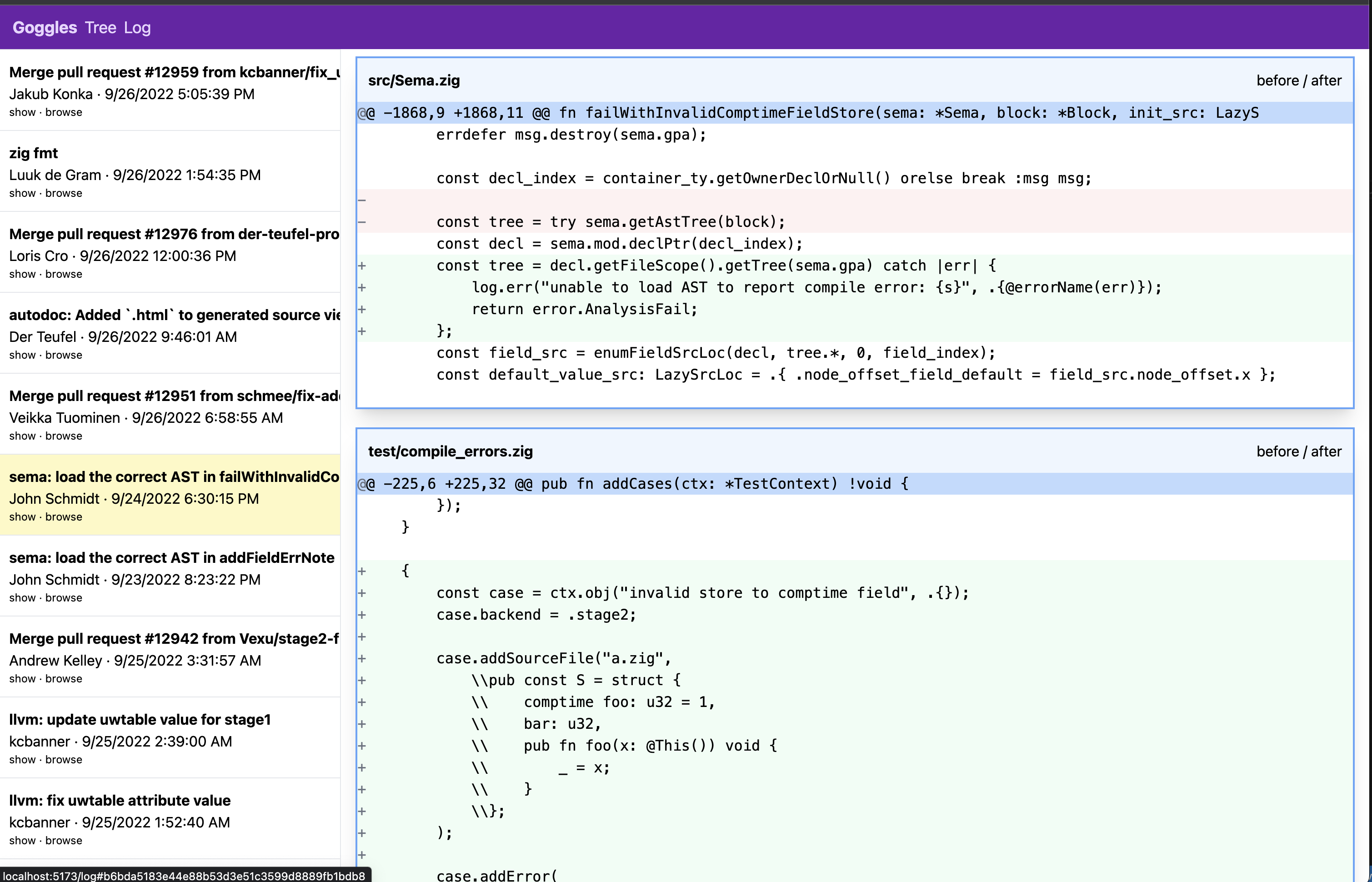The width and height of the screenshot is (1372, 882).
Task: Show the autodoc ".html" commit
Action: click(x=22, y=355)
